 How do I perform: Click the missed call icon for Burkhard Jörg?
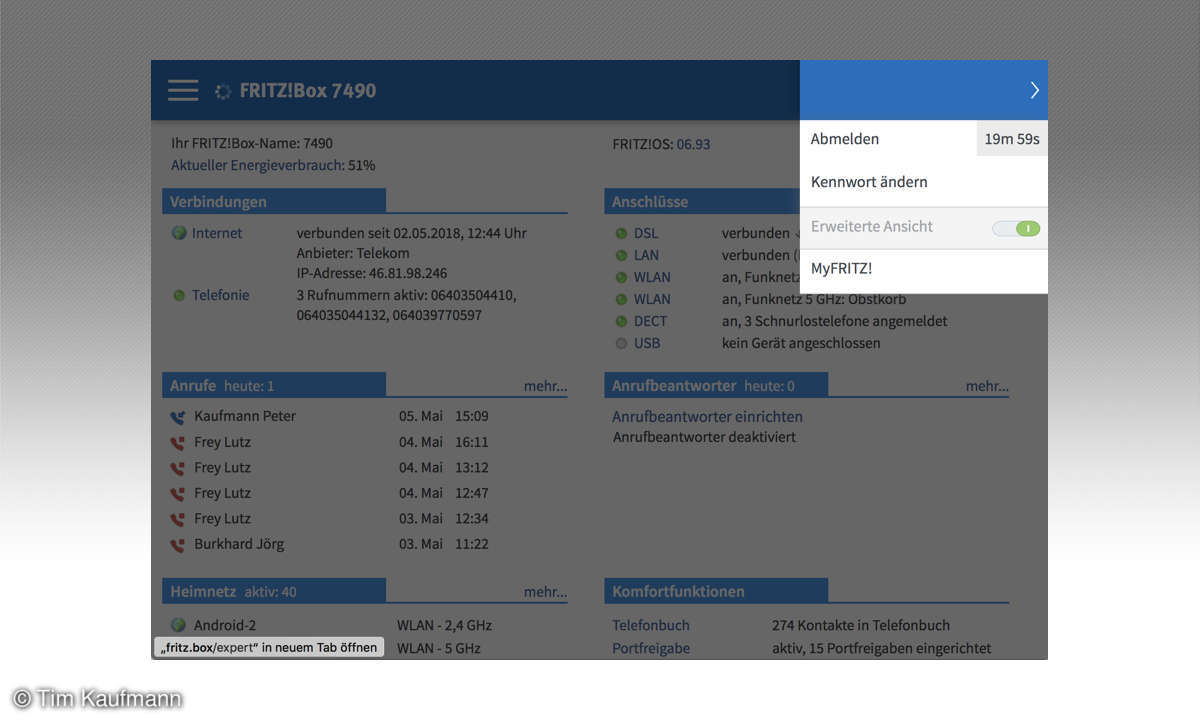point(178,546)
